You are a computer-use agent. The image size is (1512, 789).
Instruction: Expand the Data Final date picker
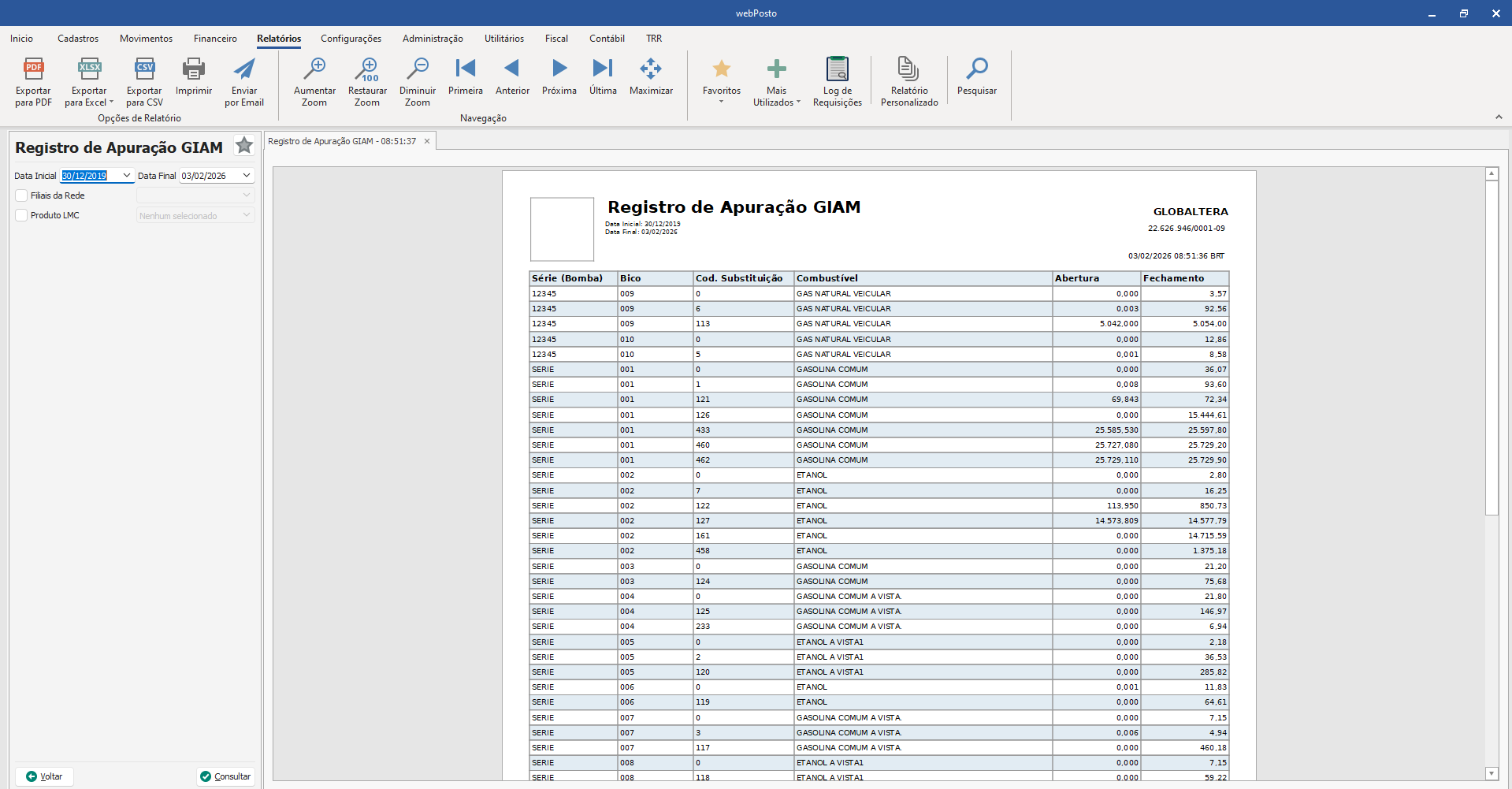[247, 176]
